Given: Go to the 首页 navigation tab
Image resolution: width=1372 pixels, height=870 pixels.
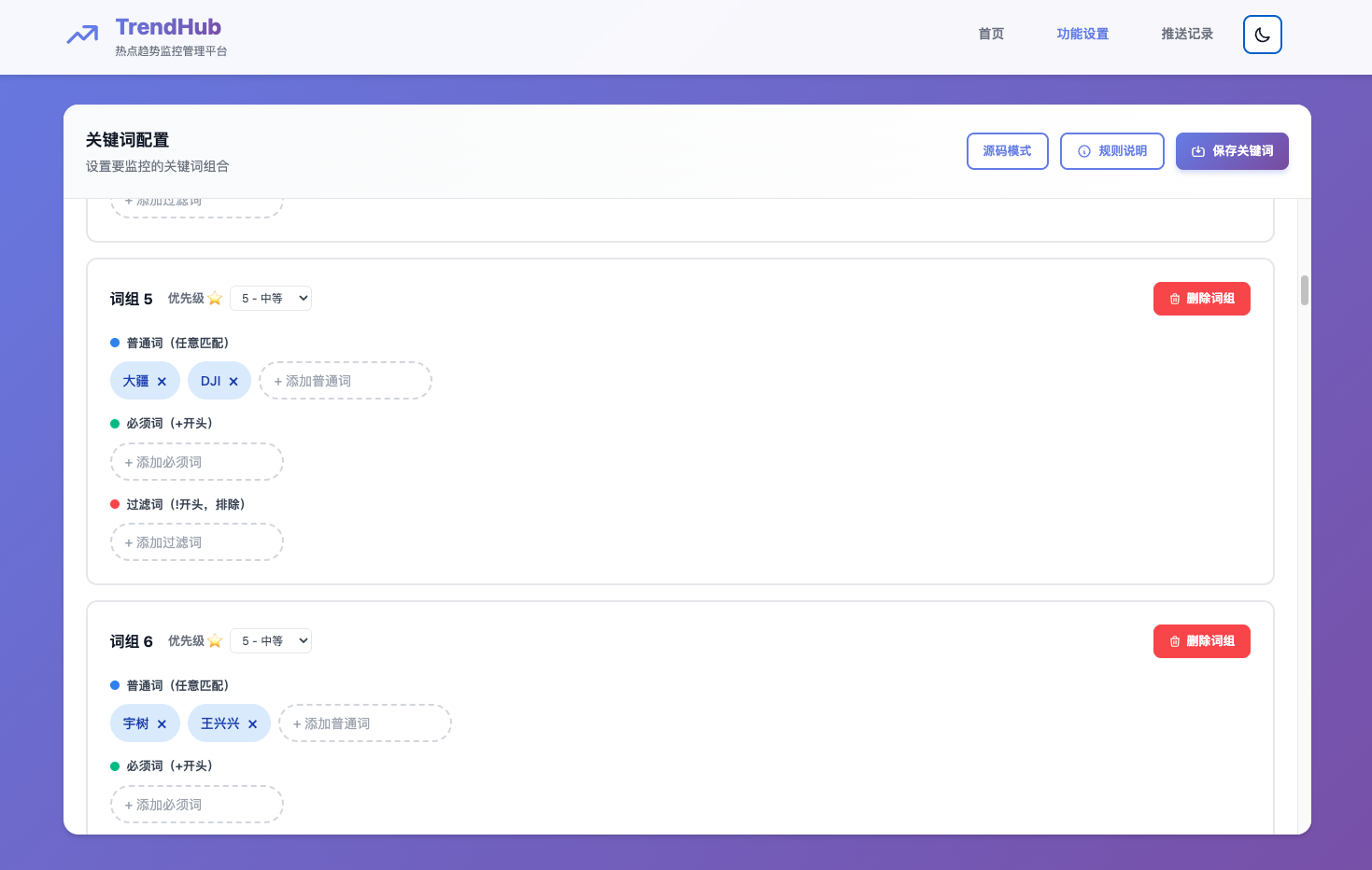Looking at the screenshot, I should tap(991, 35).
